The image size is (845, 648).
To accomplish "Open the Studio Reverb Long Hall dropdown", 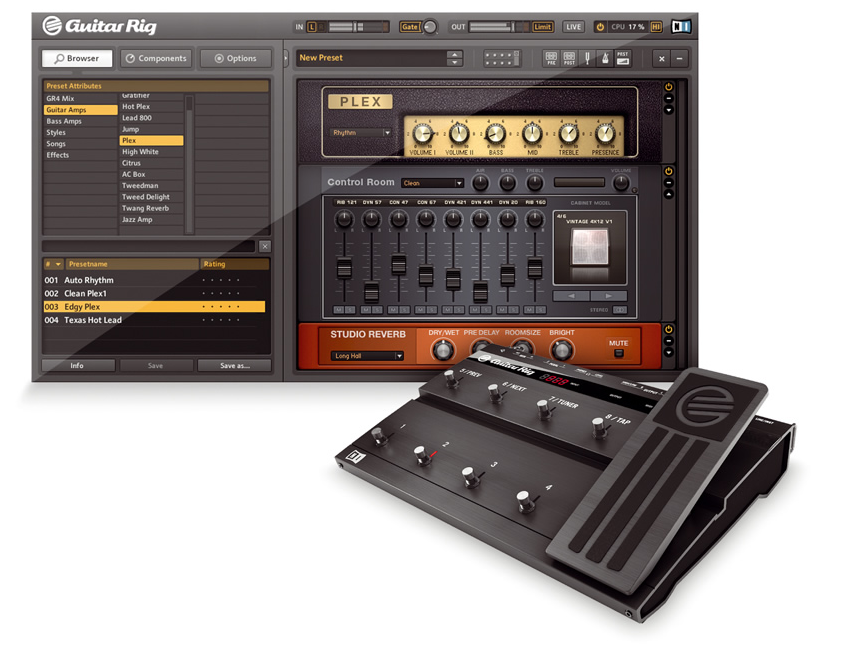I will click(367, 356).
